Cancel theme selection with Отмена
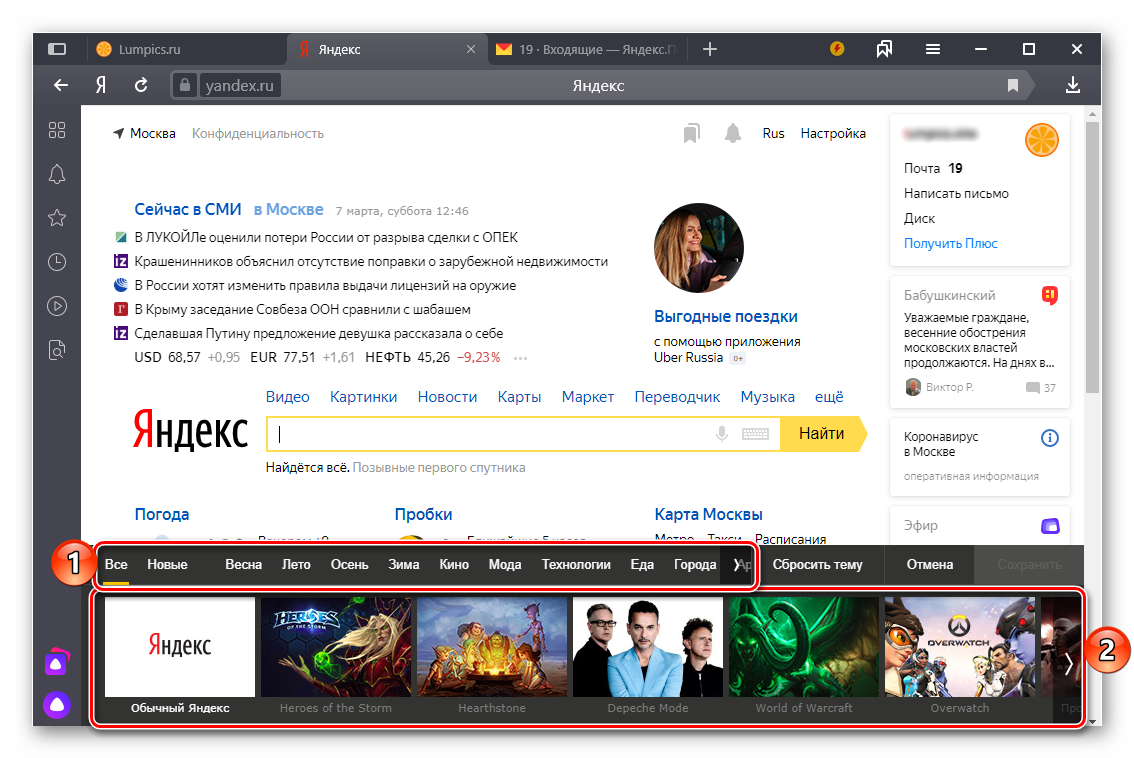Screen dimensions: 1134x758 tap(930, 564)
